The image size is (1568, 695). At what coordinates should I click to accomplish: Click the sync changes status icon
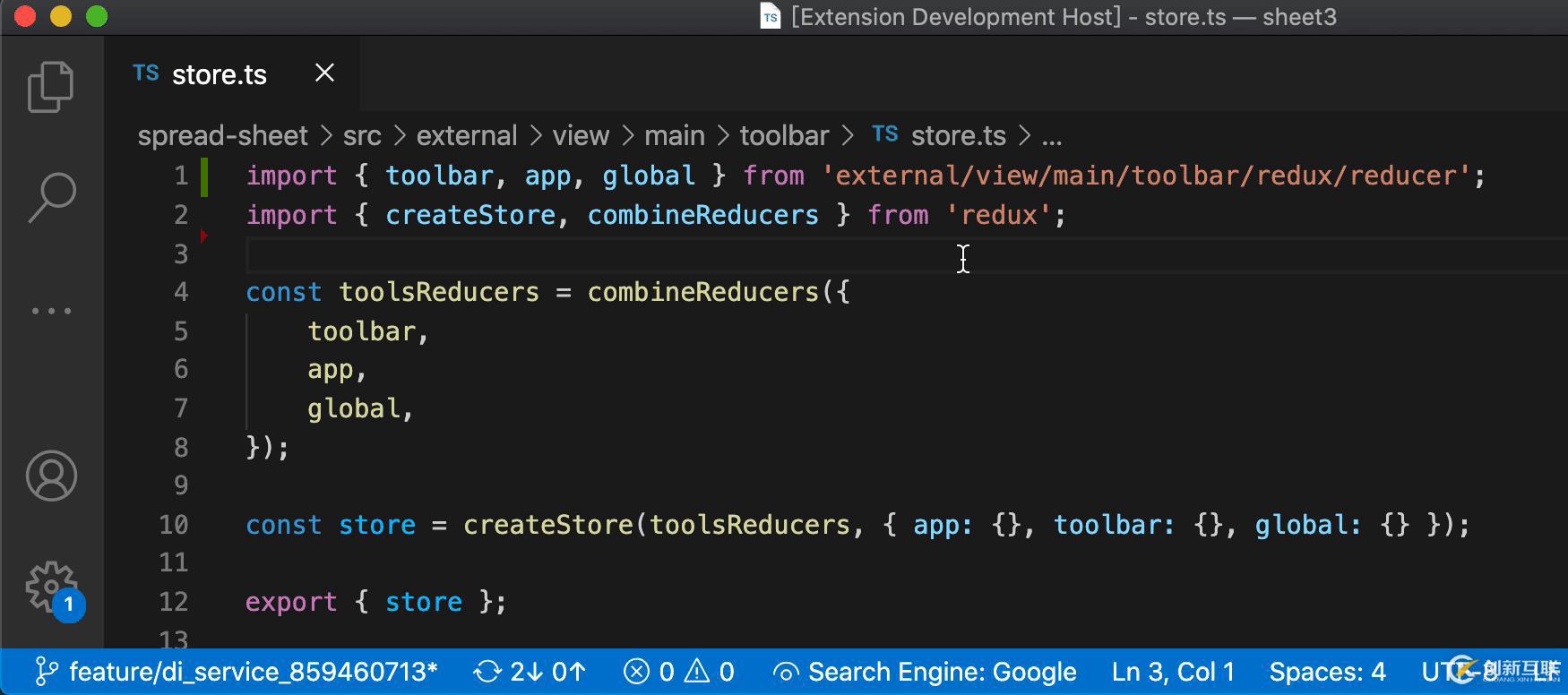coord(487,672)
